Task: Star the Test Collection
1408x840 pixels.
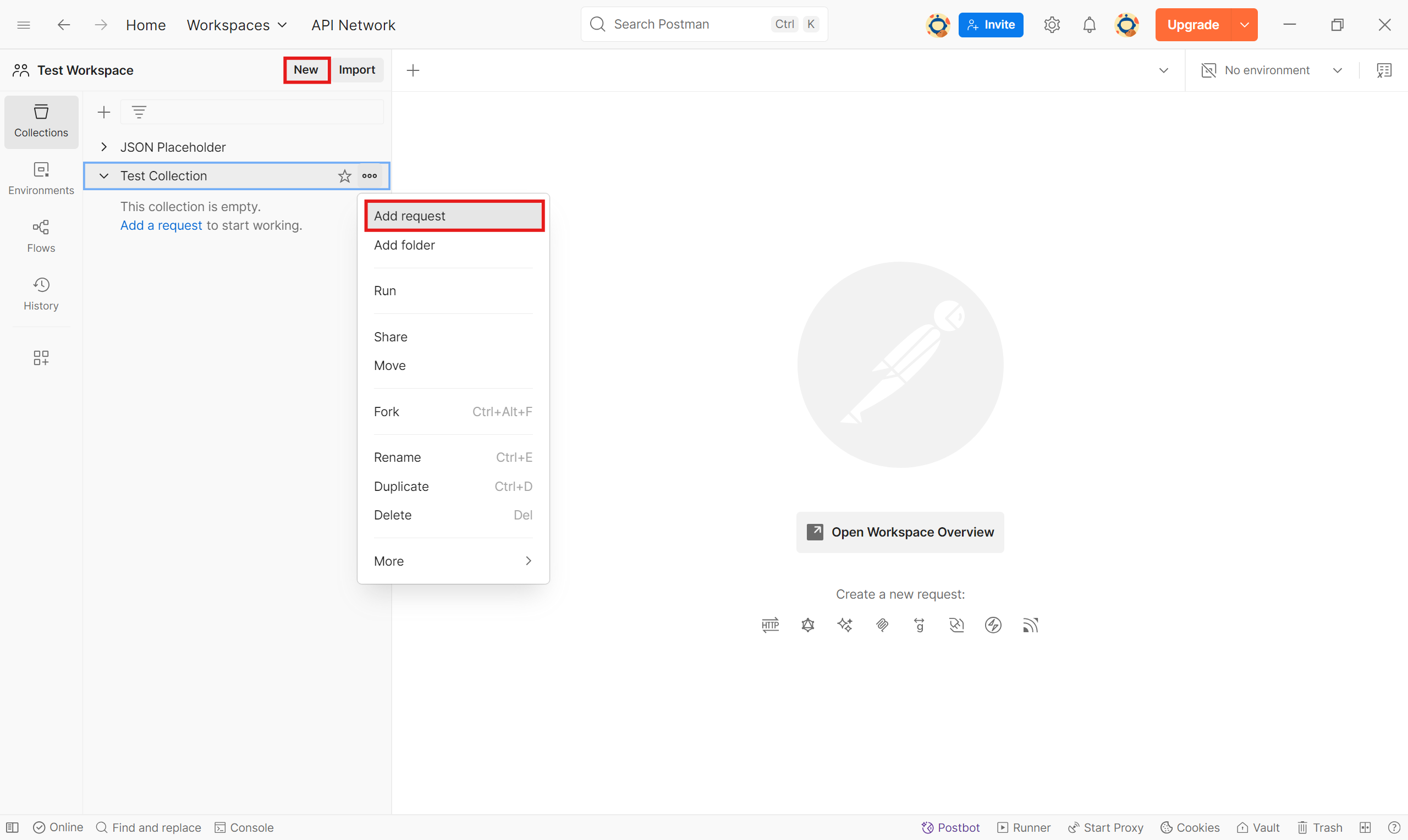Action: click(345, 176)
